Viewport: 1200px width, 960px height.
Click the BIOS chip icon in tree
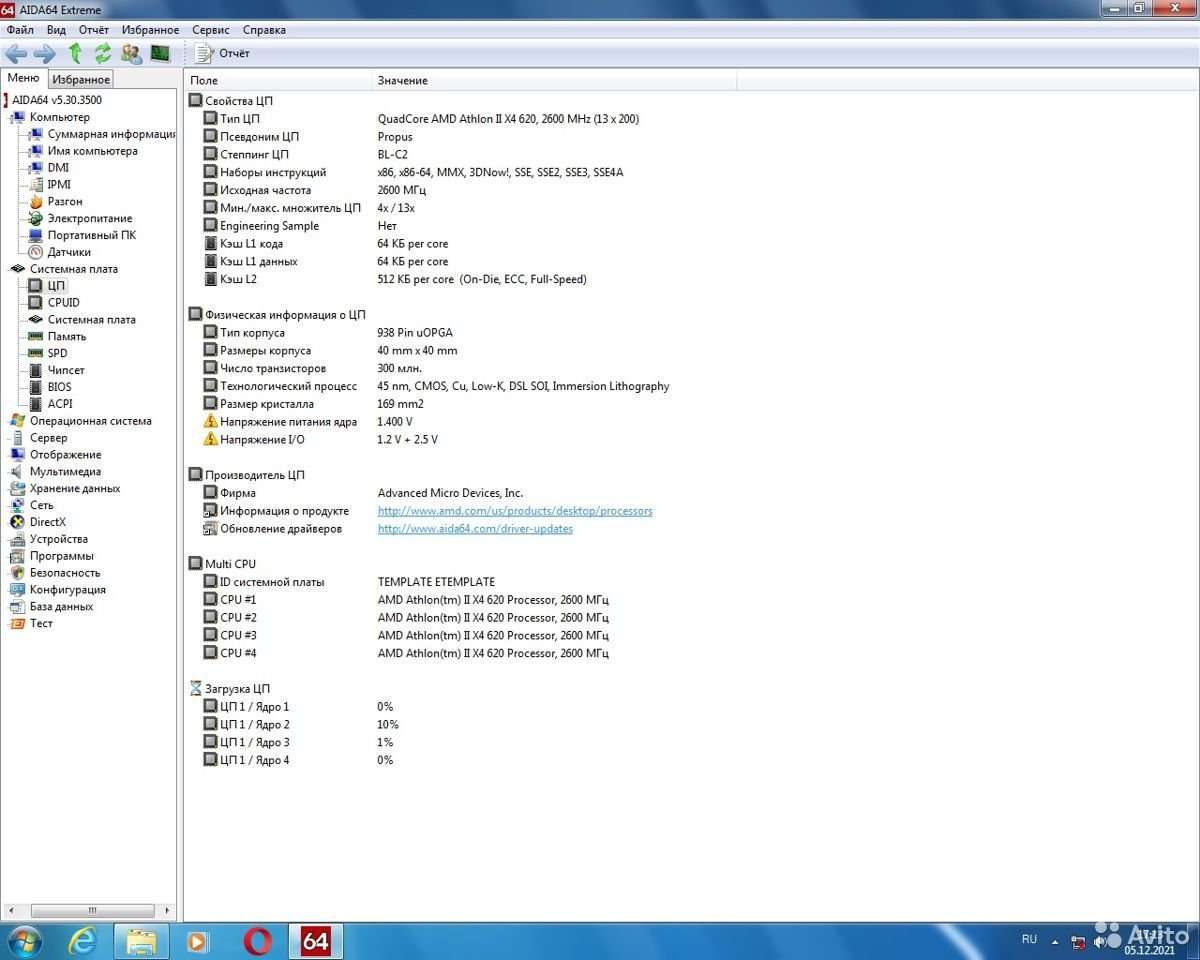tap(36, 387)
